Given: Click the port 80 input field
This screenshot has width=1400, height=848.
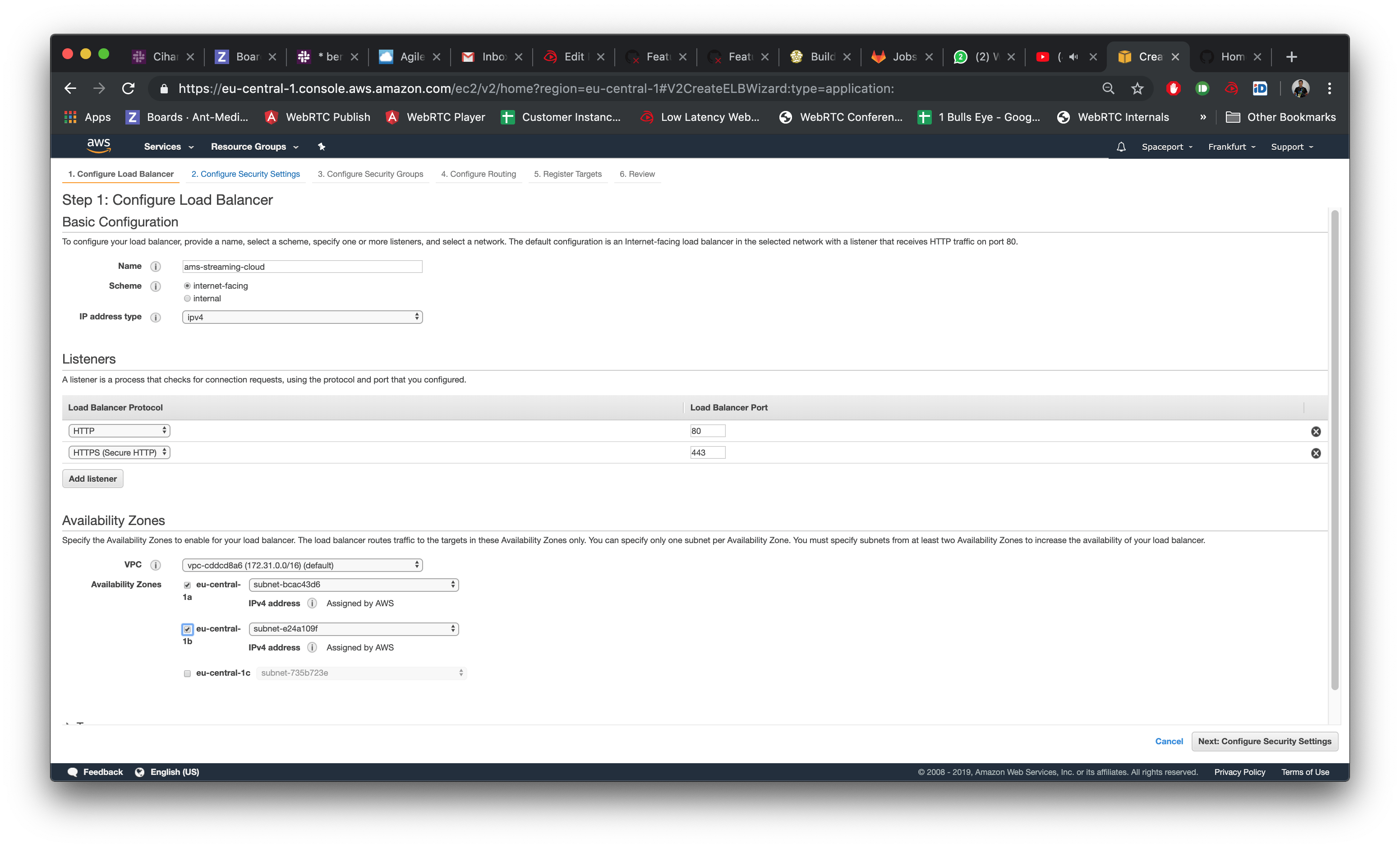Looking at the screenshot, I should pyautogui.click(x=707, y=431).
